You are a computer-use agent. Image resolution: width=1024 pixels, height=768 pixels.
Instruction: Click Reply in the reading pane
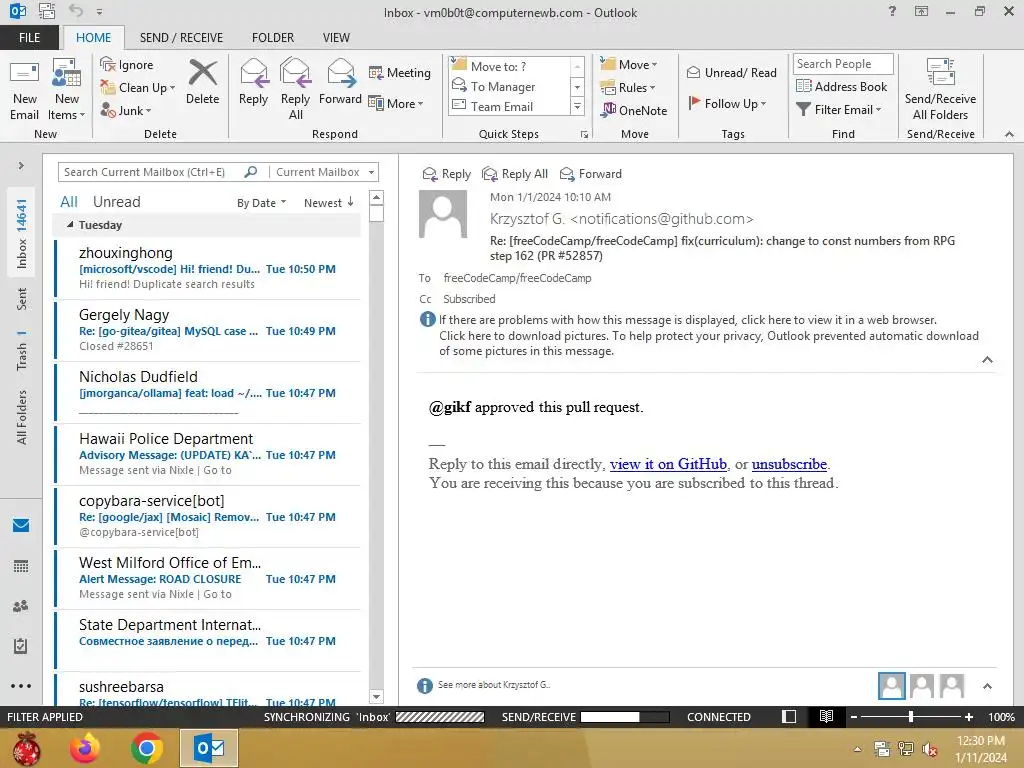tap(447, 174)
